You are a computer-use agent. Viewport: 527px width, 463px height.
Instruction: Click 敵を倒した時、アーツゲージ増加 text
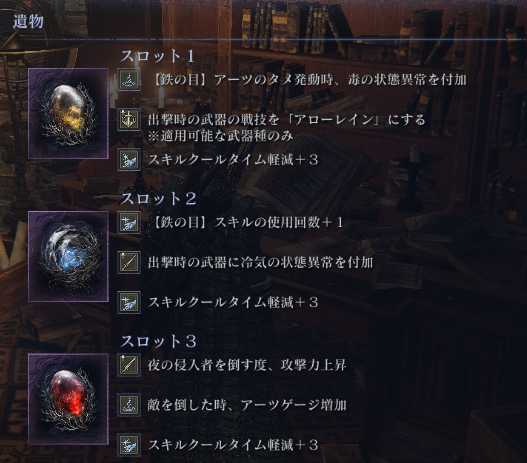point(247,405)
